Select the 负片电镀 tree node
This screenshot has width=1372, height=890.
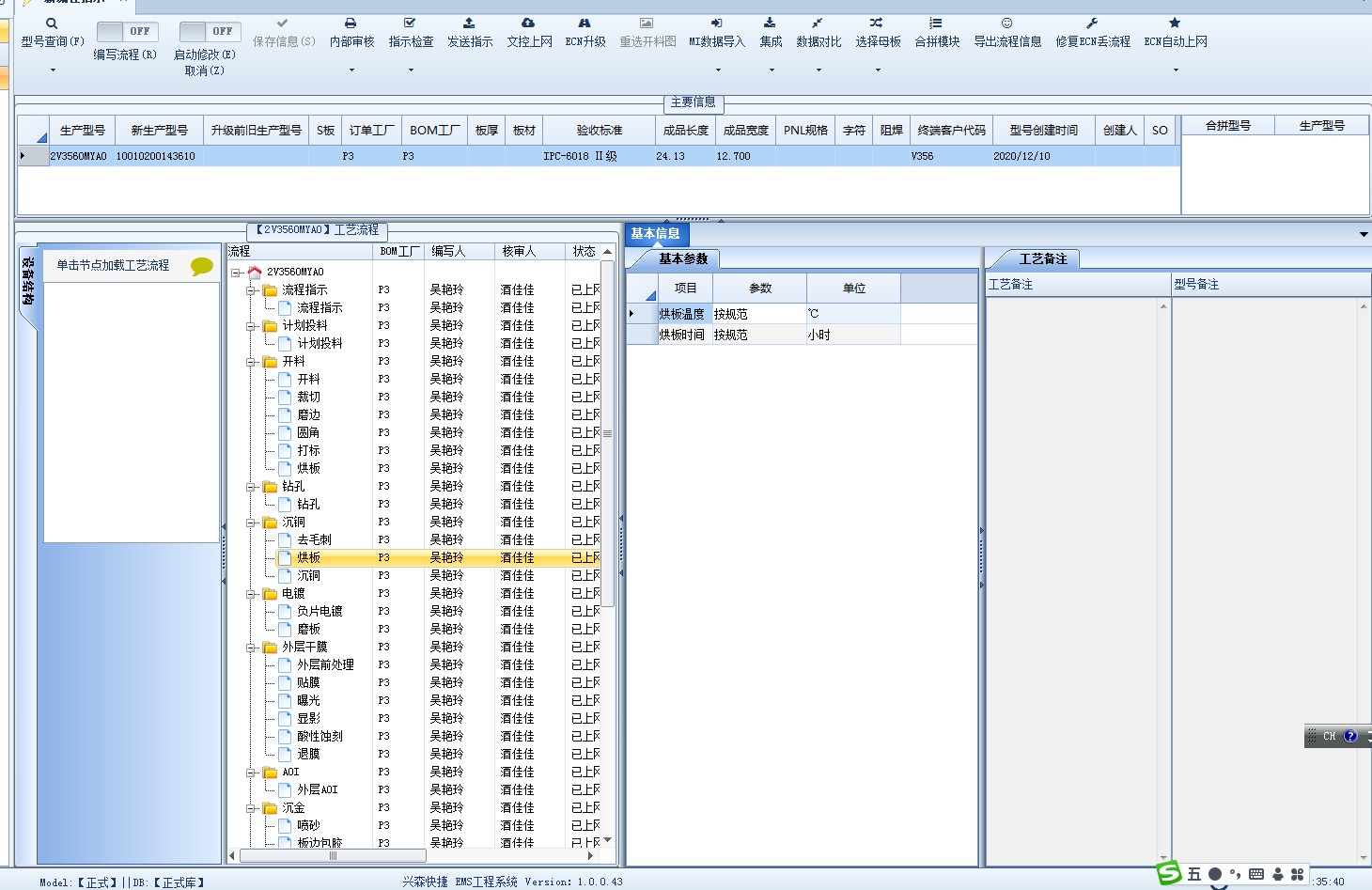coord(320,612)
